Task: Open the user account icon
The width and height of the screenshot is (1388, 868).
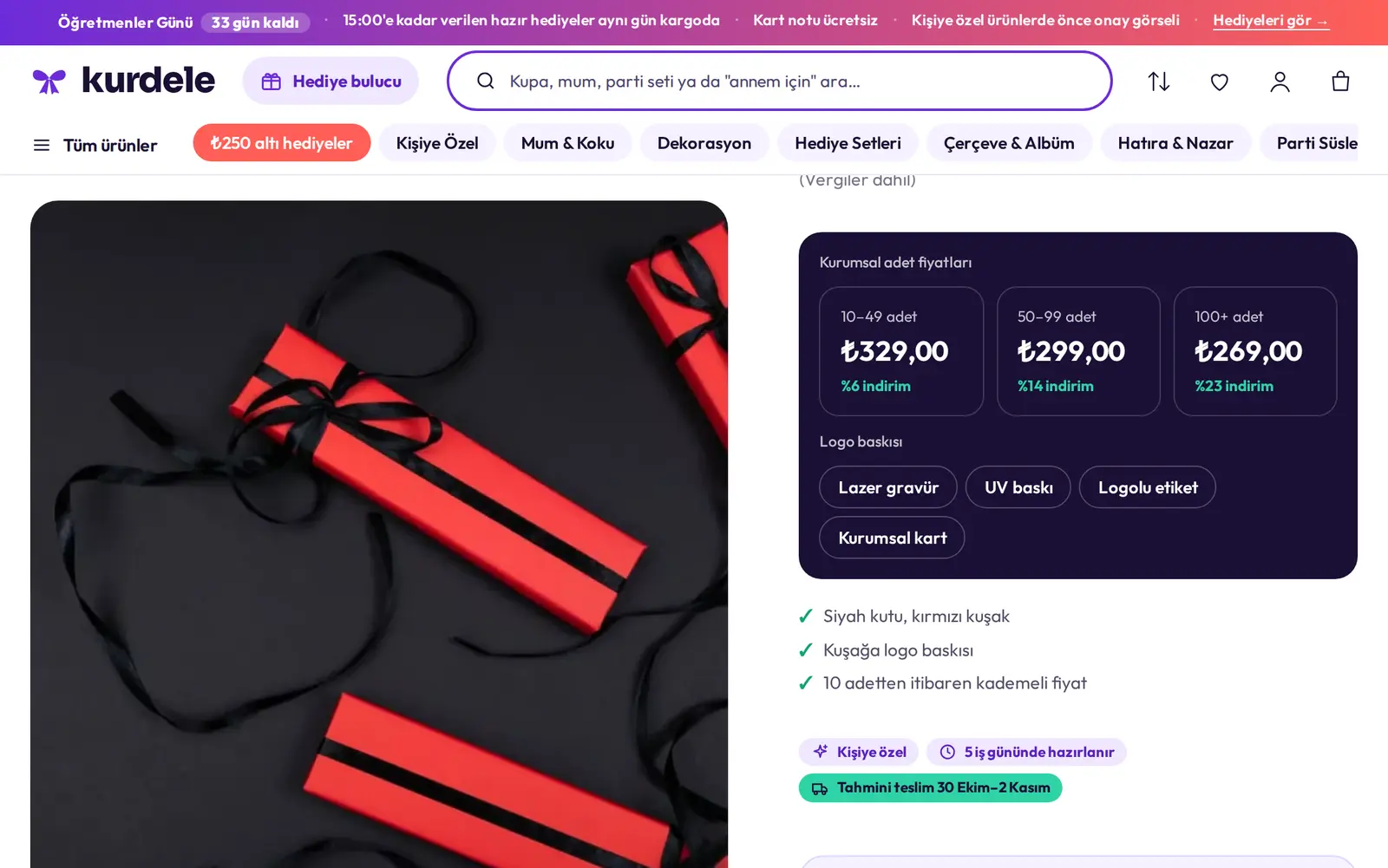Action: click(x=1280, y=82)
